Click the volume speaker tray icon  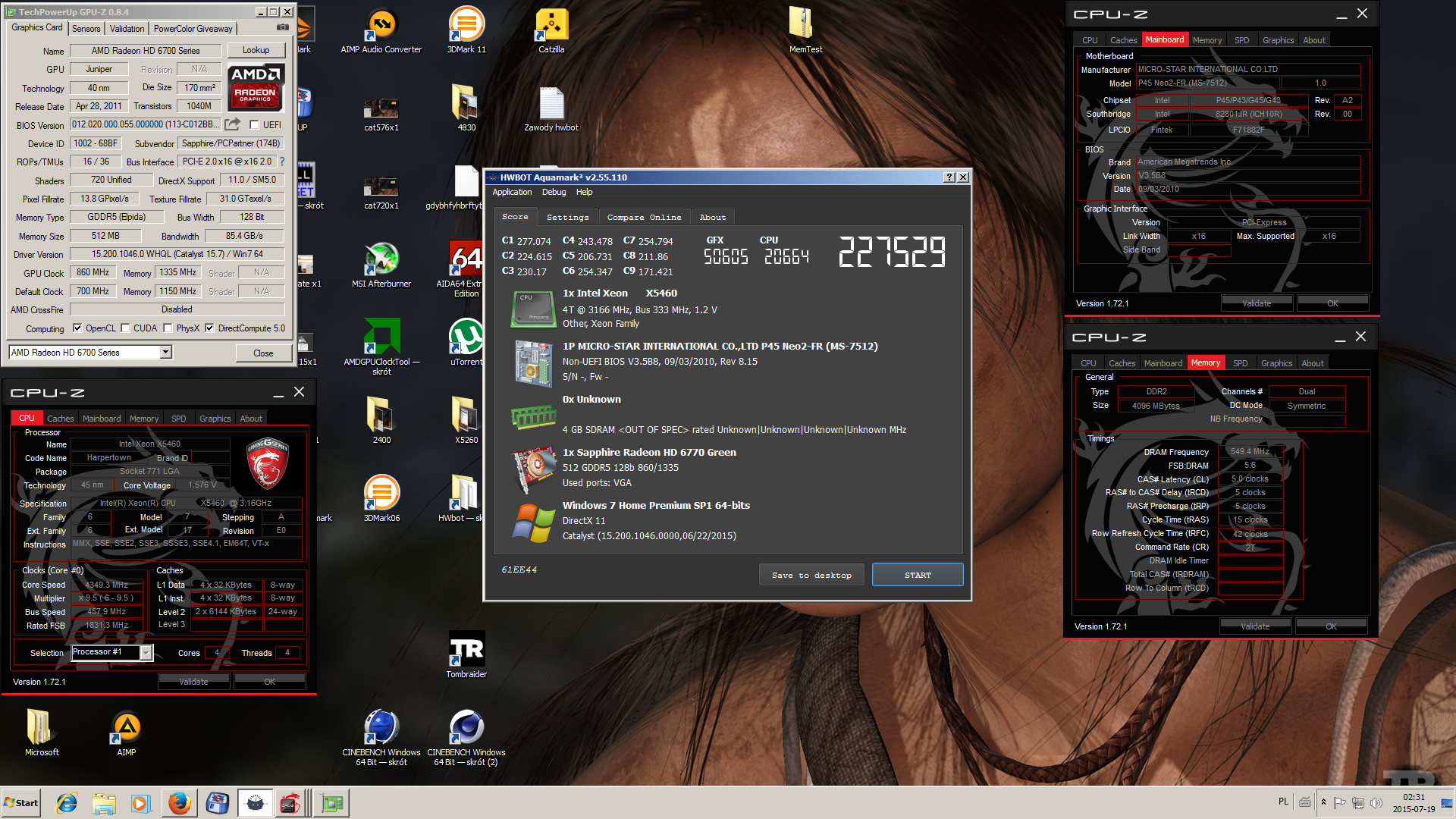point(1376,802)
